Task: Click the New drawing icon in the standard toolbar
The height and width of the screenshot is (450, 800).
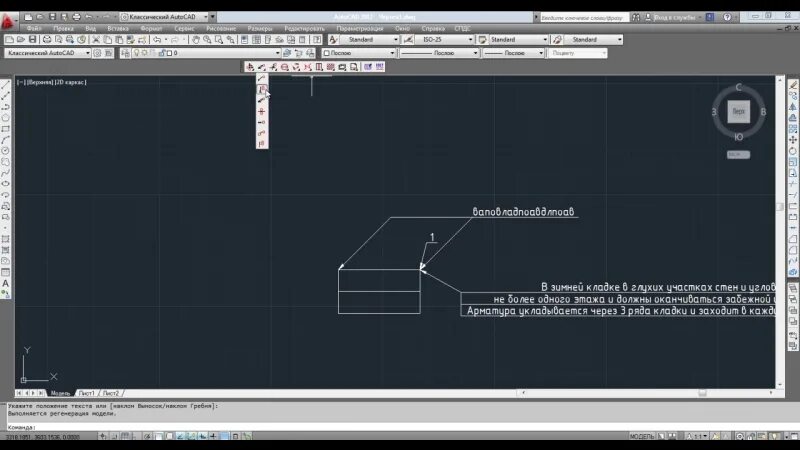Action: (9, 39)
